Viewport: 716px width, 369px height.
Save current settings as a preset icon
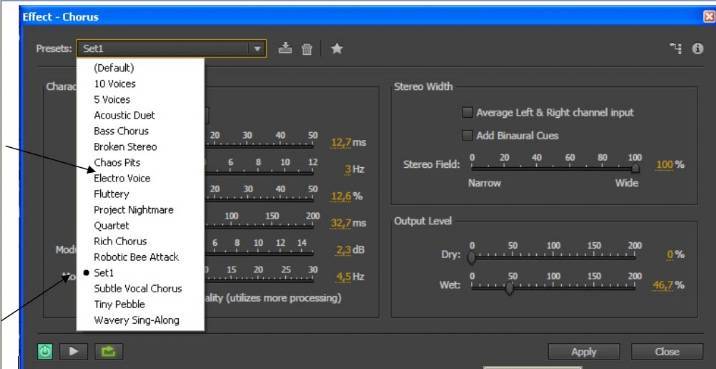click(285, 48)
